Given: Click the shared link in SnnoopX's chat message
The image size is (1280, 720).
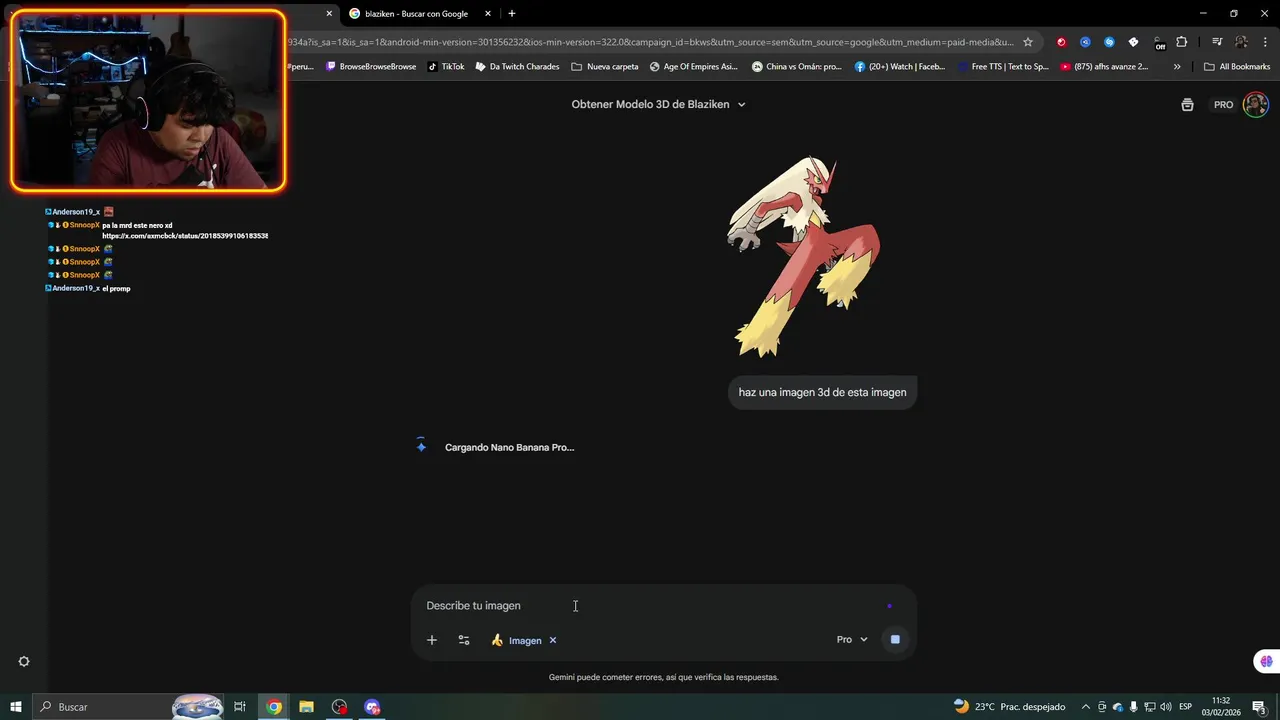Looking at the screenshot, I should (x=185, y=236).
